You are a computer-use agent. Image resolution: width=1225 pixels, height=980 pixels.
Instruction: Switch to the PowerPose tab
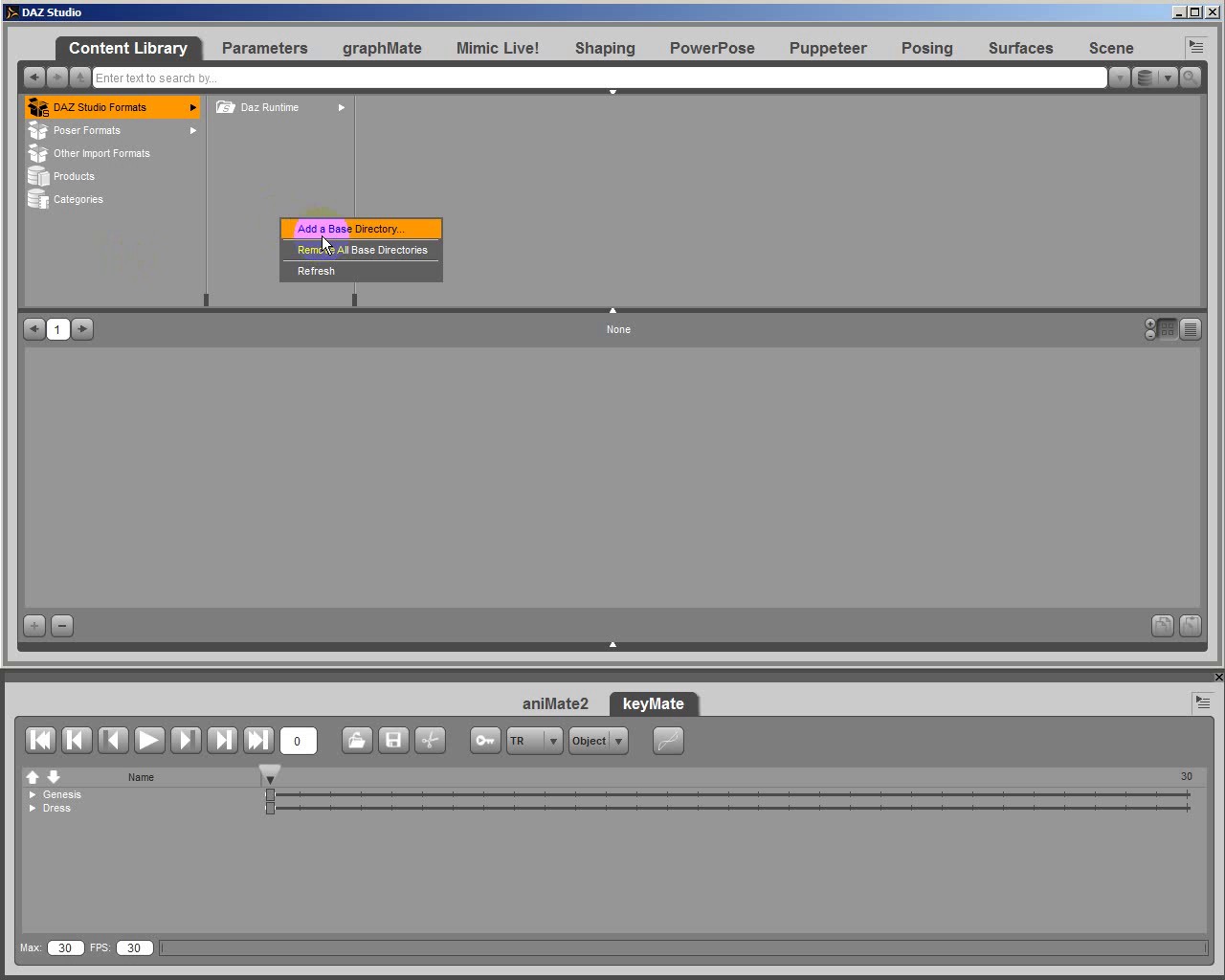click(712, 48)
